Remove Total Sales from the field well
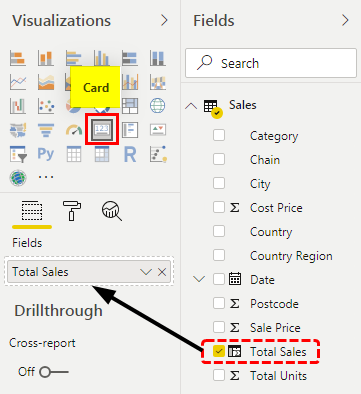 tap(162, 272)
